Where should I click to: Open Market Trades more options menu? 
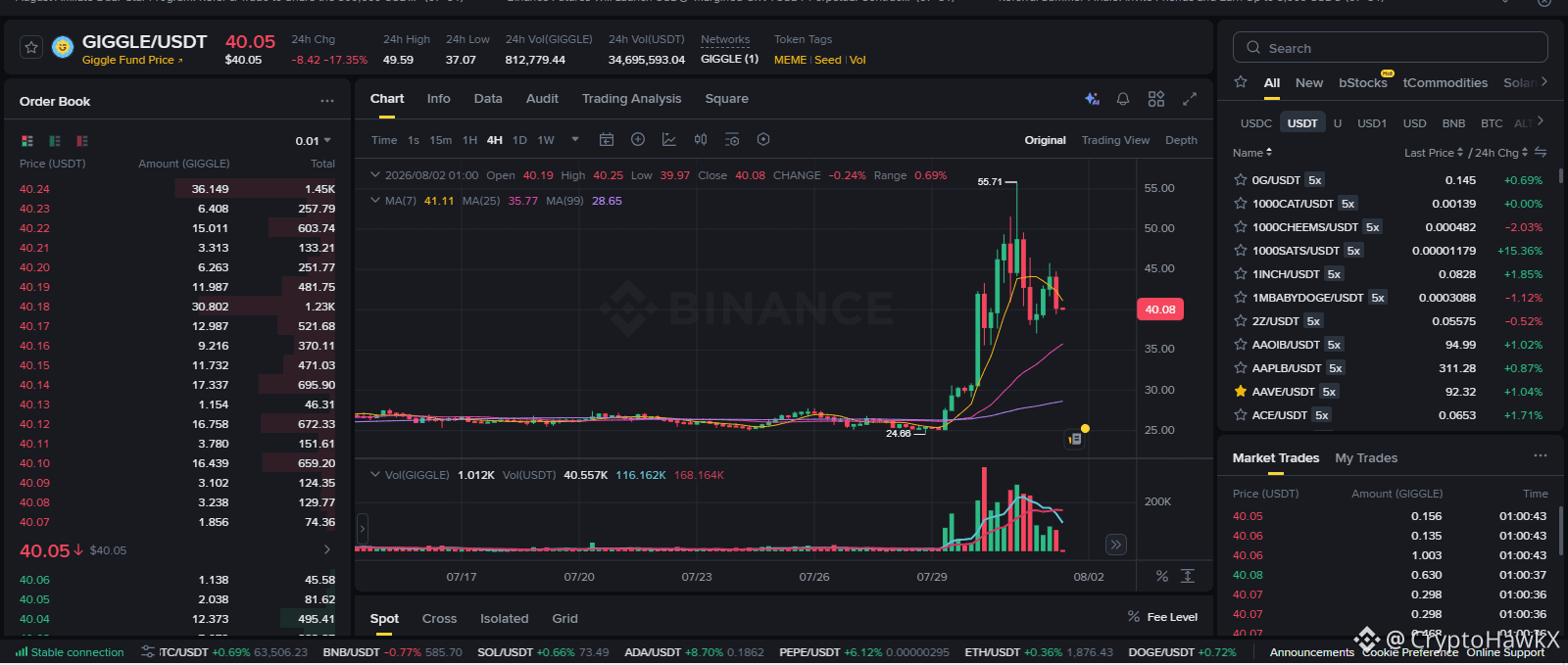[x=1541, y=456]
